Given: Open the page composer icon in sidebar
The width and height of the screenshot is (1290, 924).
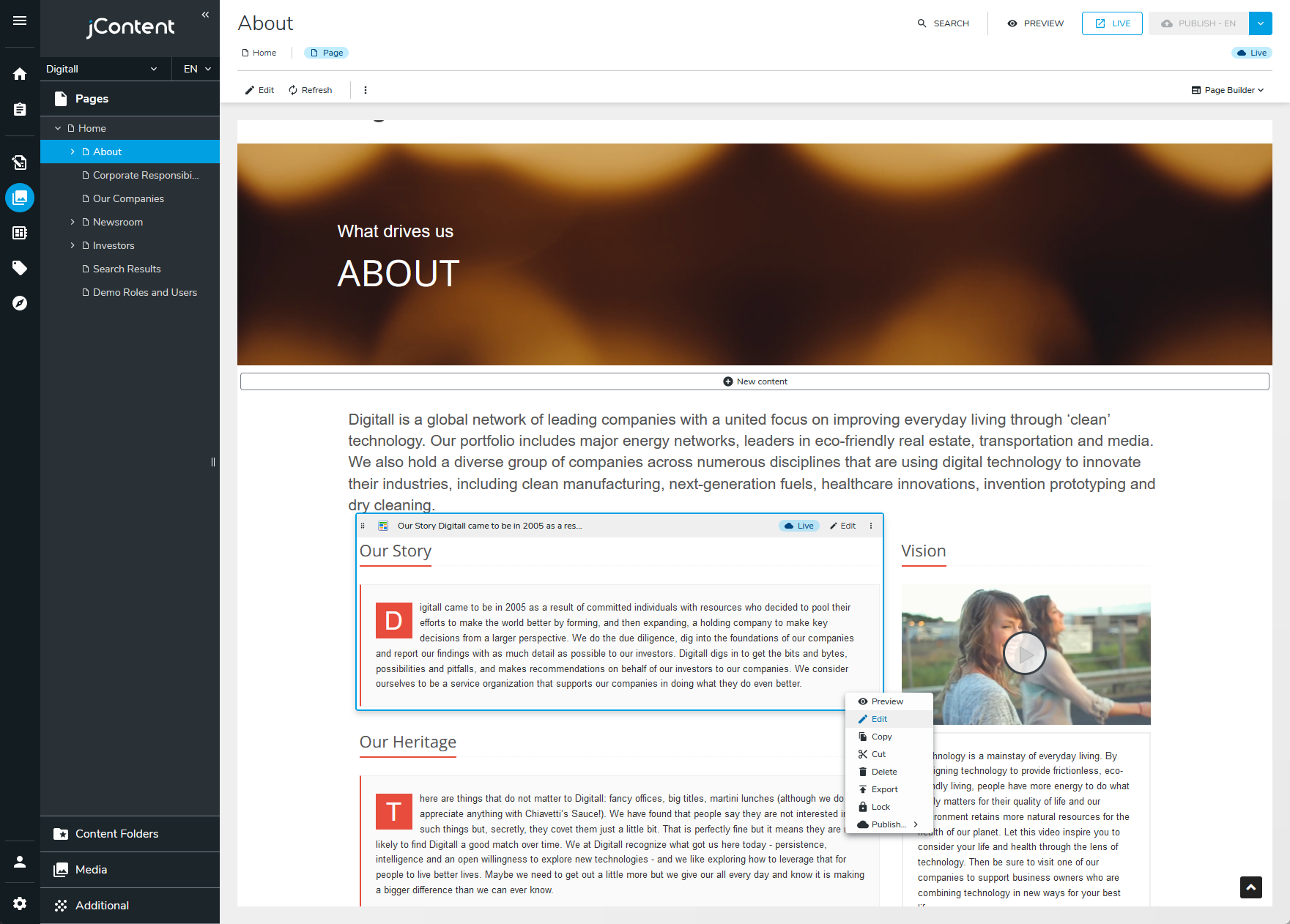Looking at the screenshot, I should tap(20, 163).
